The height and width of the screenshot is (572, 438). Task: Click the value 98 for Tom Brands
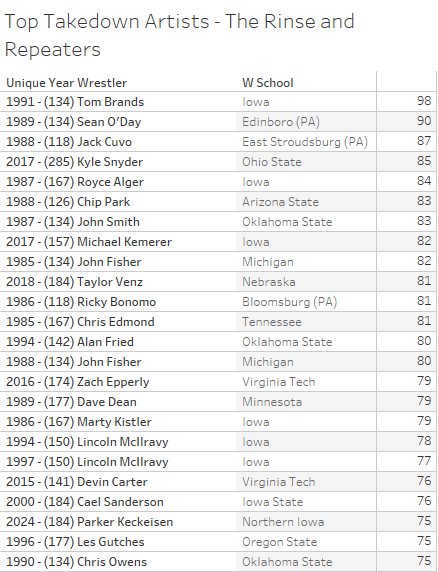(424, 101)
